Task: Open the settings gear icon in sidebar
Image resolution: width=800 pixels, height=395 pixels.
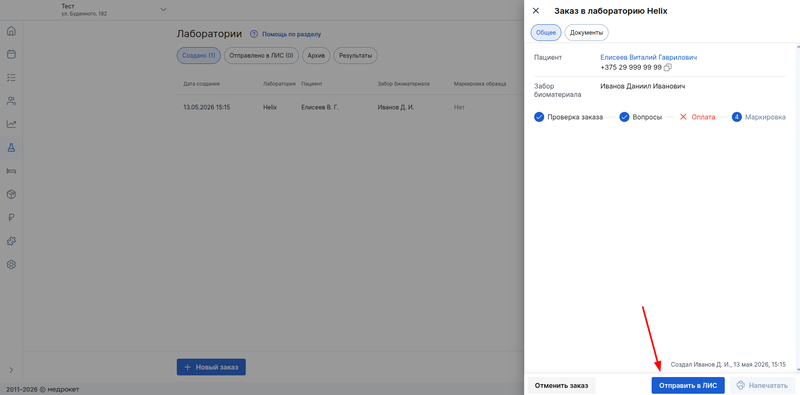Action: click(x=11, y=265)
